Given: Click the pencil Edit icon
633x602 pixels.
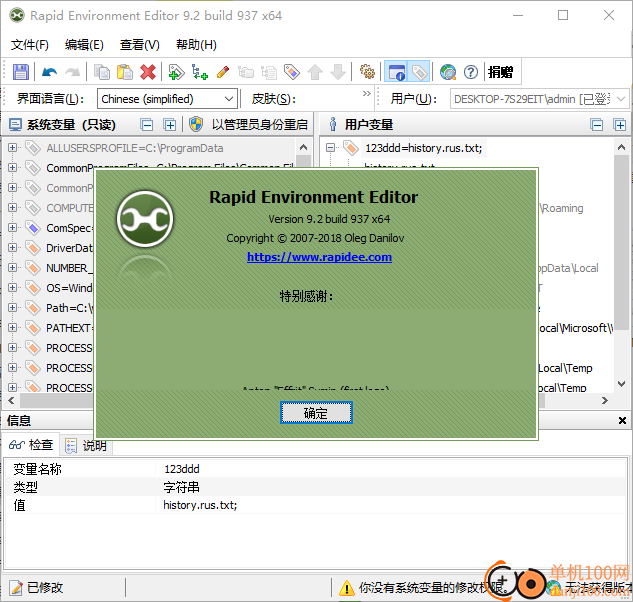Looking at the screenshot, I should [223, 72].
